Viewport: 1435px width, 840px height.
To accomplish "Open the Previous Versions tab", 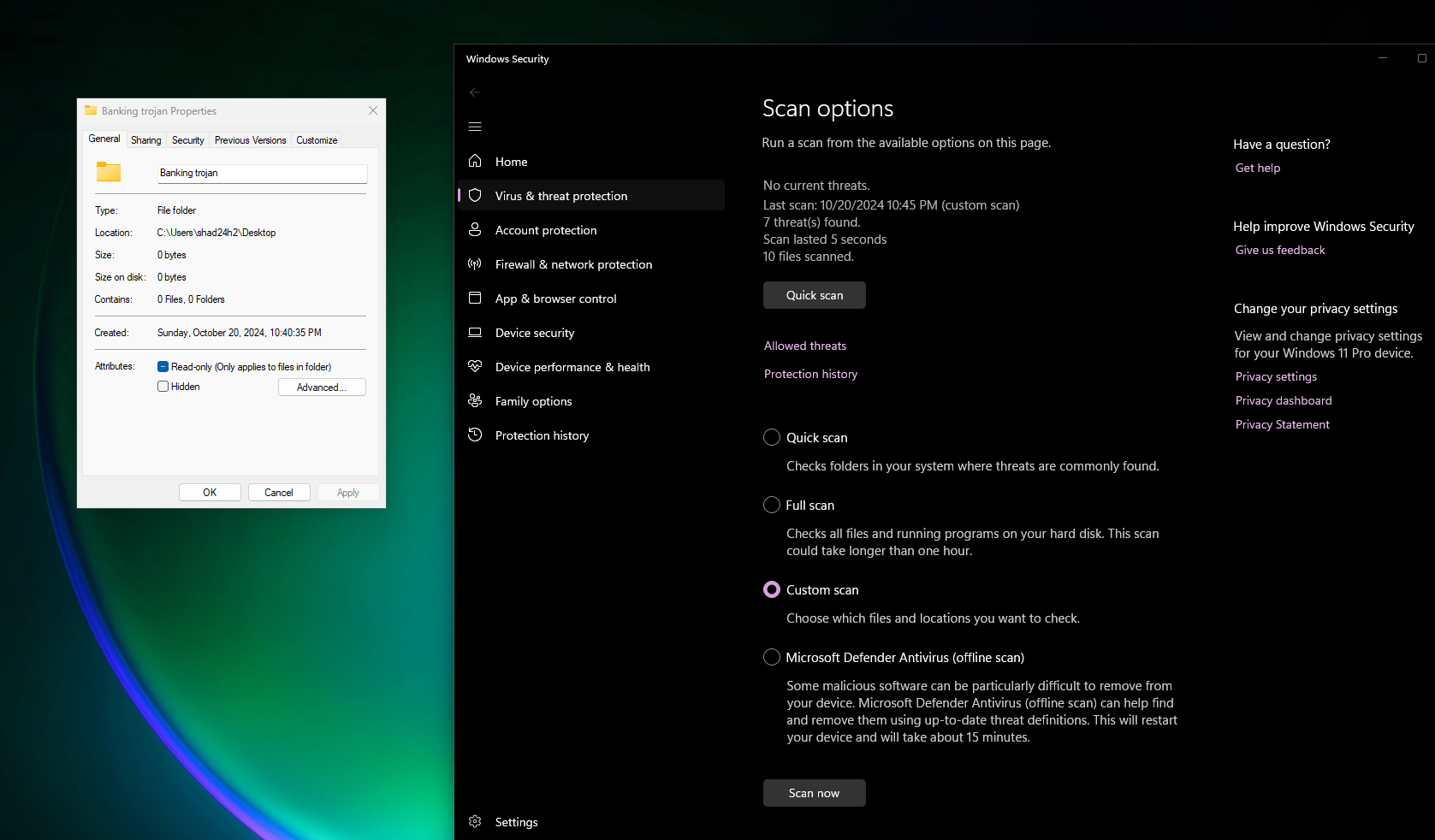I will [x=250, y=140].
